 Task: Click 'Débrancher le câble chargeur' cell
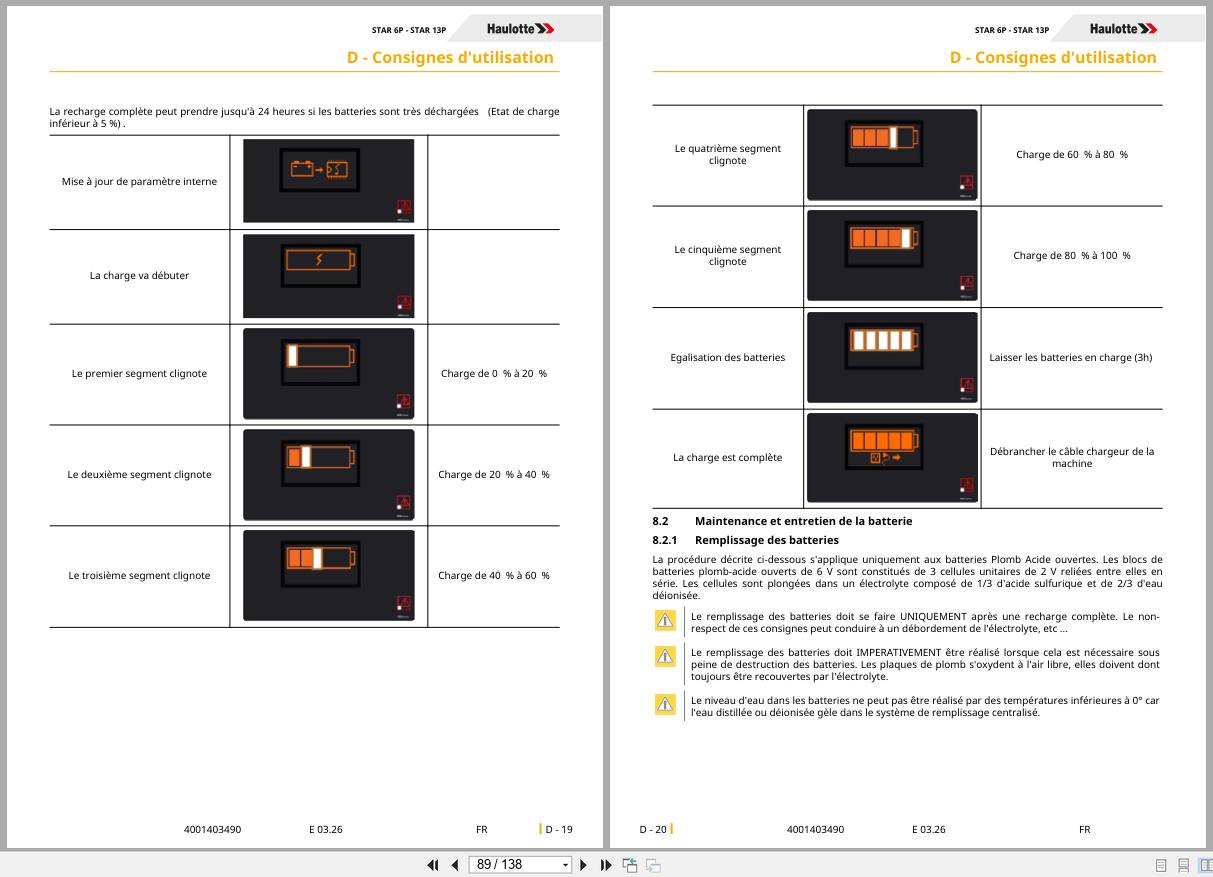(1072, 458)
